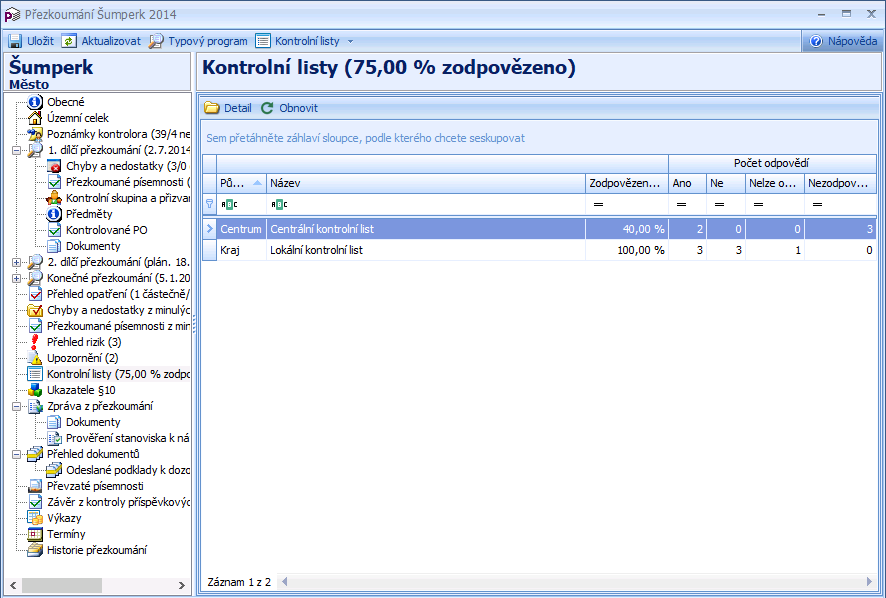The width and height of the screenshot is (886, 598).
Task: Click the Chyby a nedostatky z minulých icon
Action: click(x=35, y=310)
